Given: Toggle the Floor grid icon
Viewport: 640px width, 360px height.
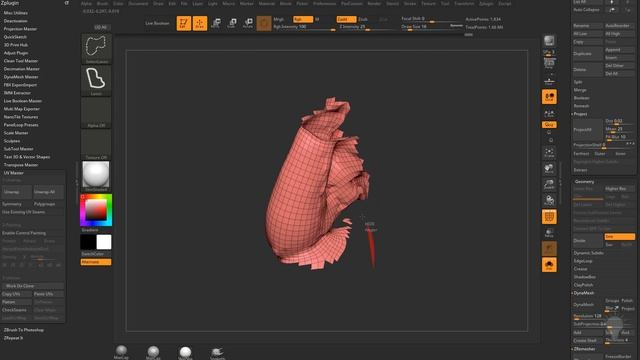Looking at the screenshot, I should tap(549, 81).
